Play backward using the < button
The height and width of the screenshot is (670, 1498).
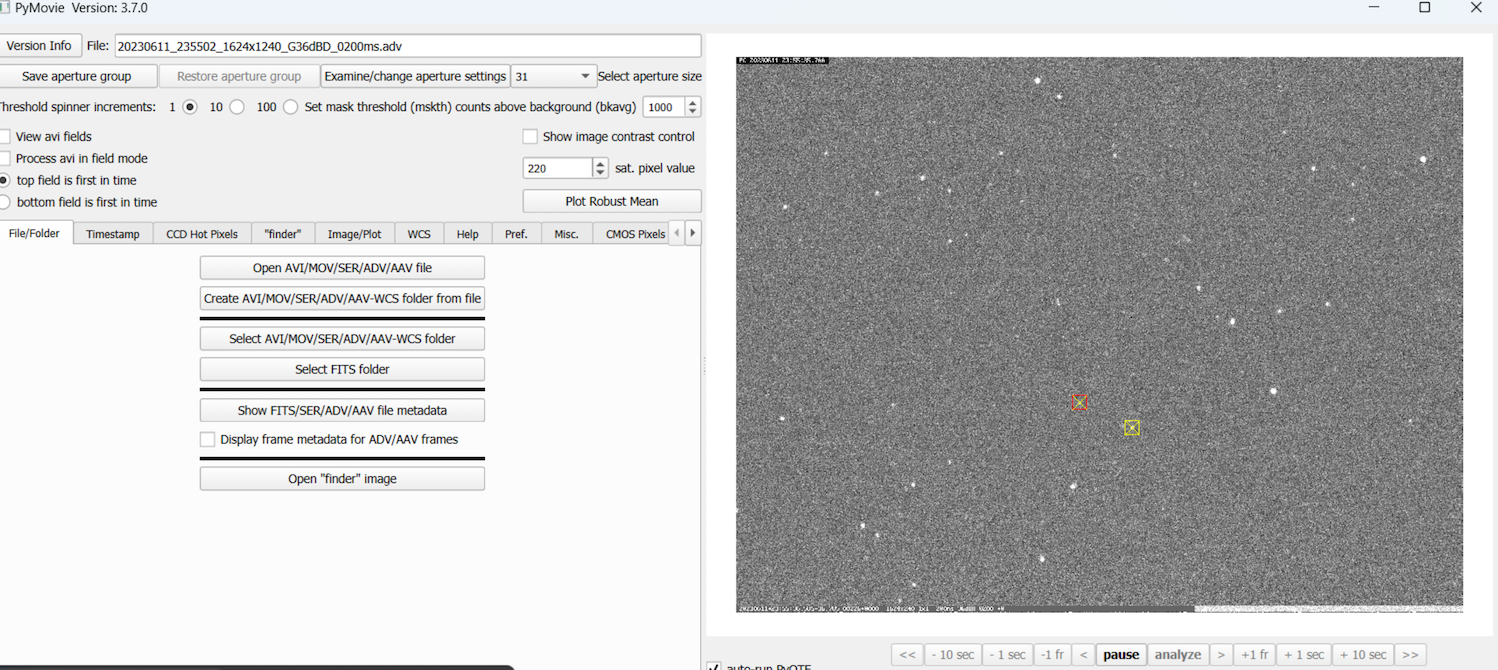click(x=1083, y=654)
